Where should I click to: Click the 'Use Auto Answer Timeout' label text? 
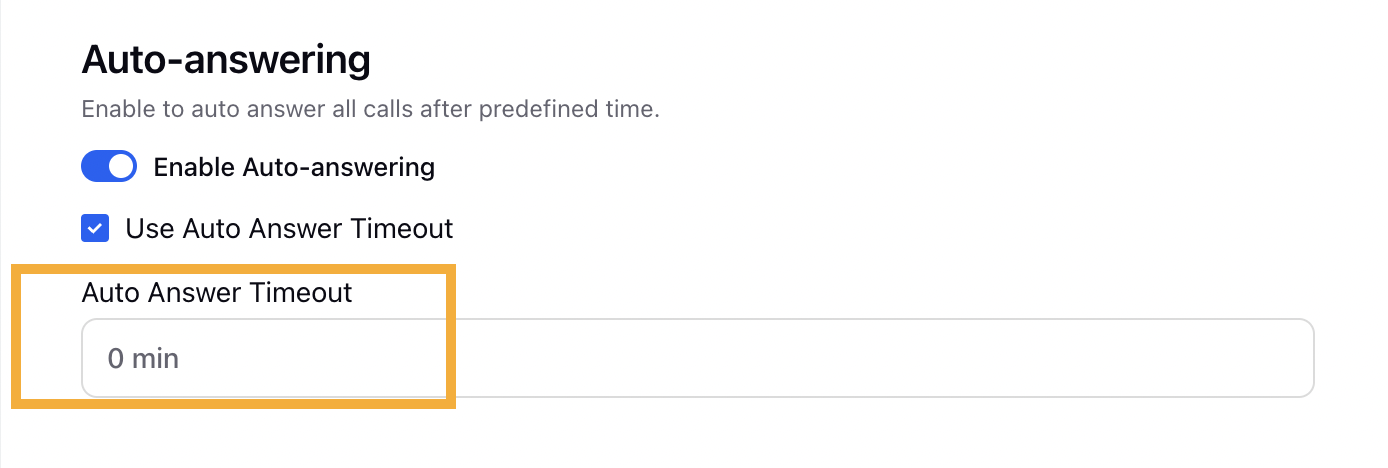(x=289, y=229)
